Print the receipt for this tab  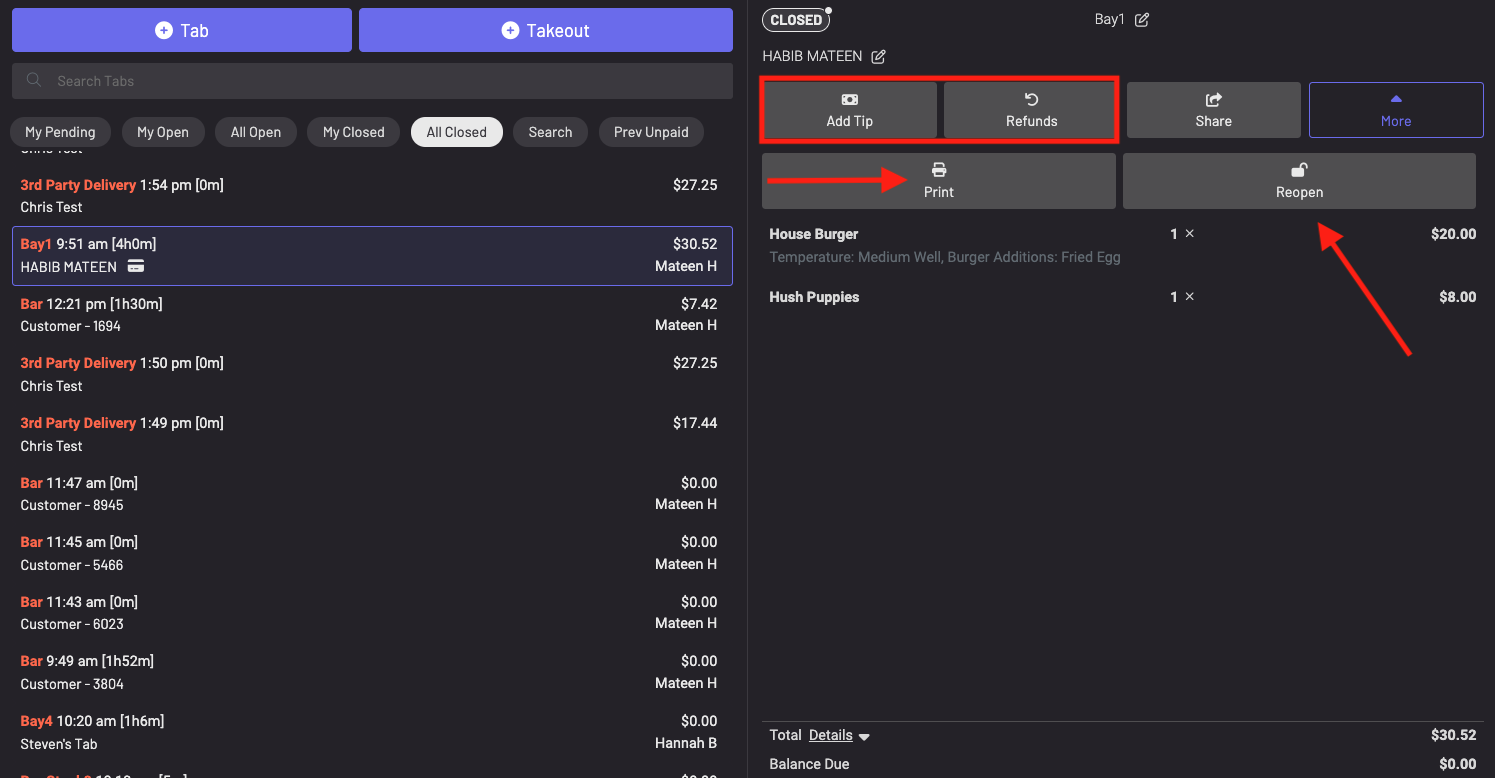tap(938, 181)
